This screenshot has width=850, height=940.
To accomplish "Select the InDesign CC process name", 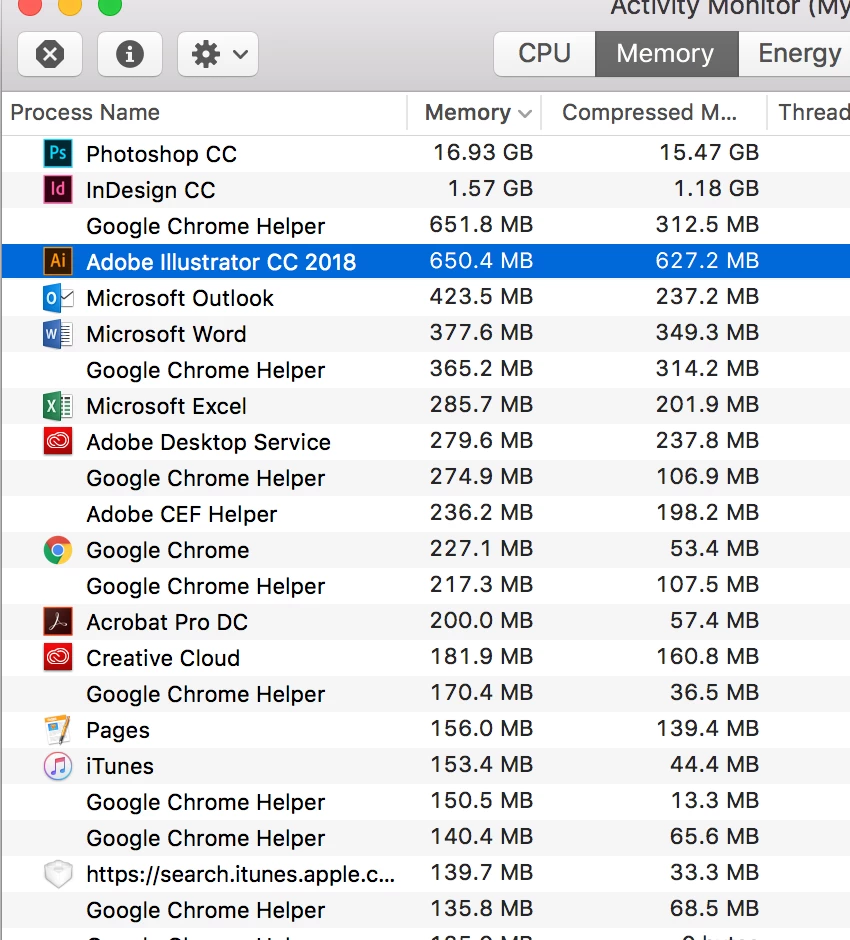I will (150, 190).
